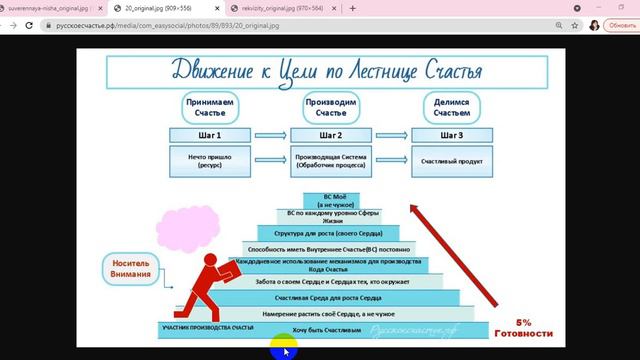Close the rekvizity_original.jpg tab
This screenshot has height=360, width=640.
click(334, 8)
